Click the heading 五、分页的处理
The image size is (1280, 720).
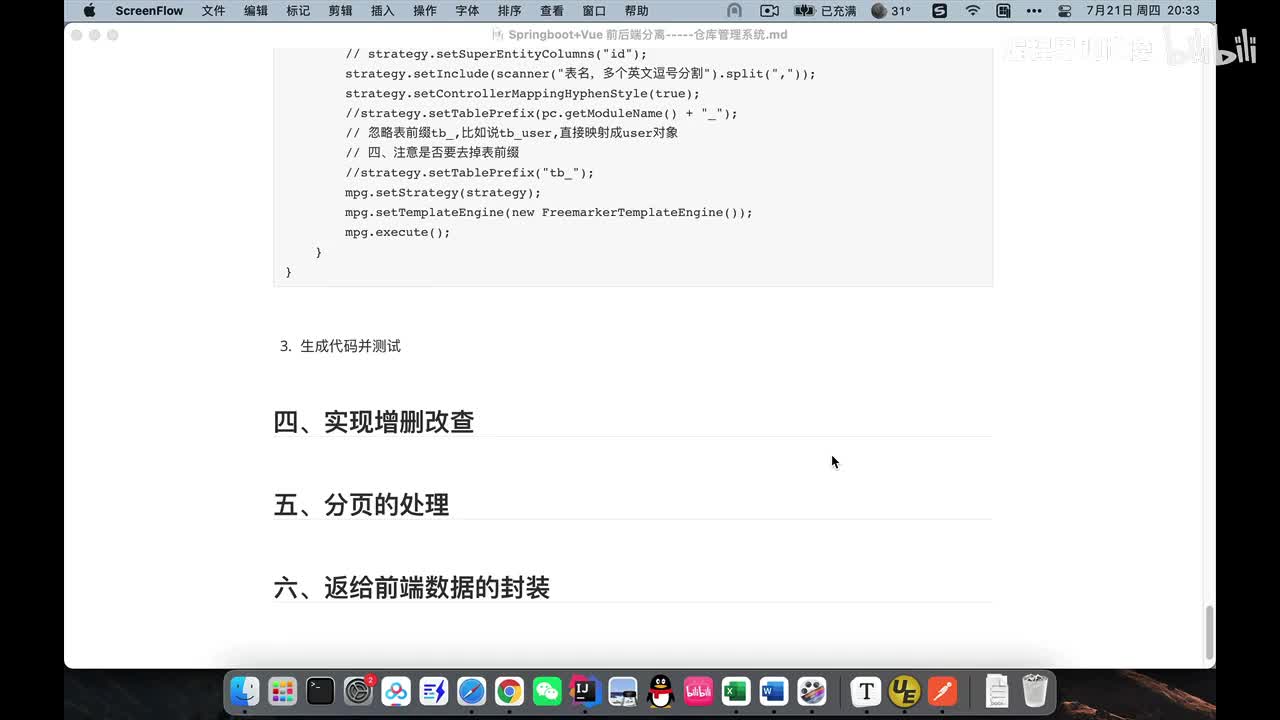(x=361, y=504)
